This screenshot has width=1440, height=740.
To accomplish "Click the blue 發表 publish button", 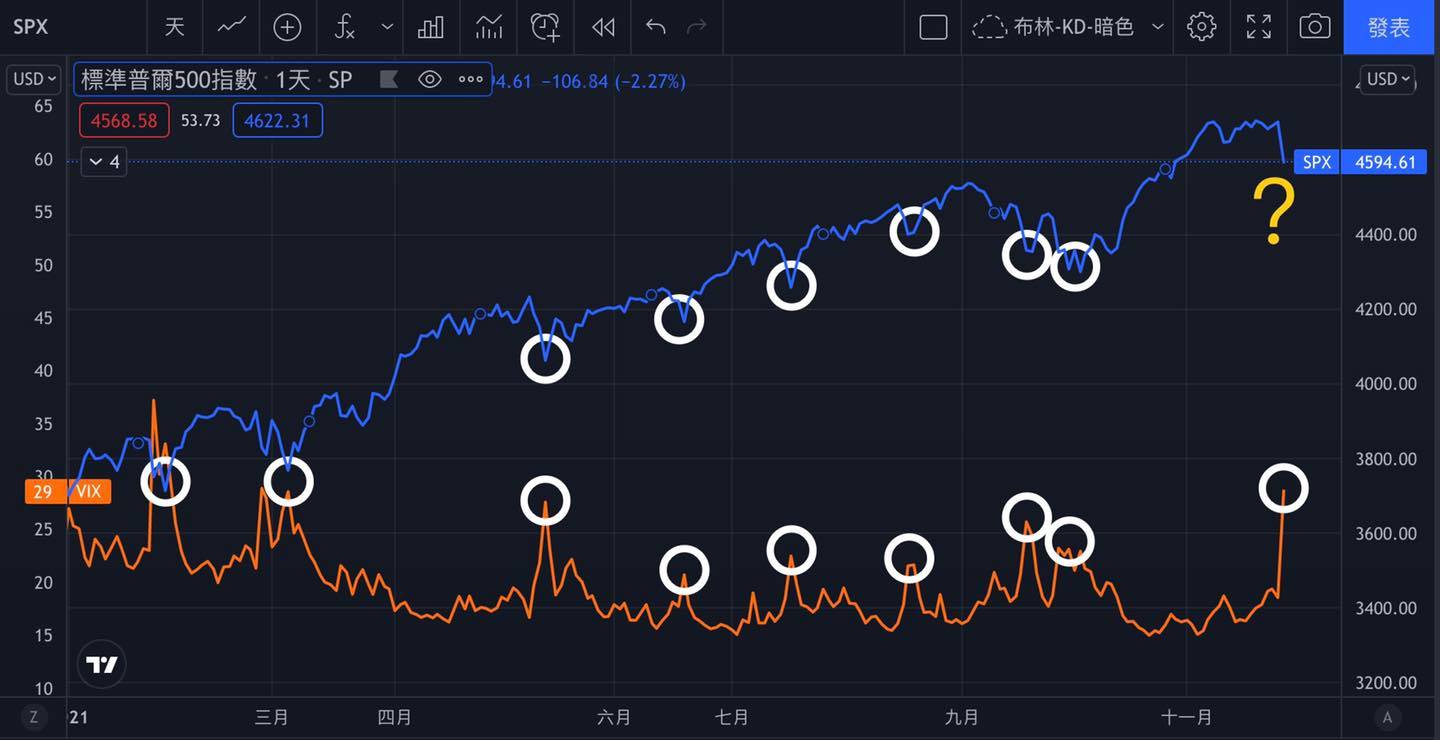I will pyautogui.click(x=1389, y=27).
